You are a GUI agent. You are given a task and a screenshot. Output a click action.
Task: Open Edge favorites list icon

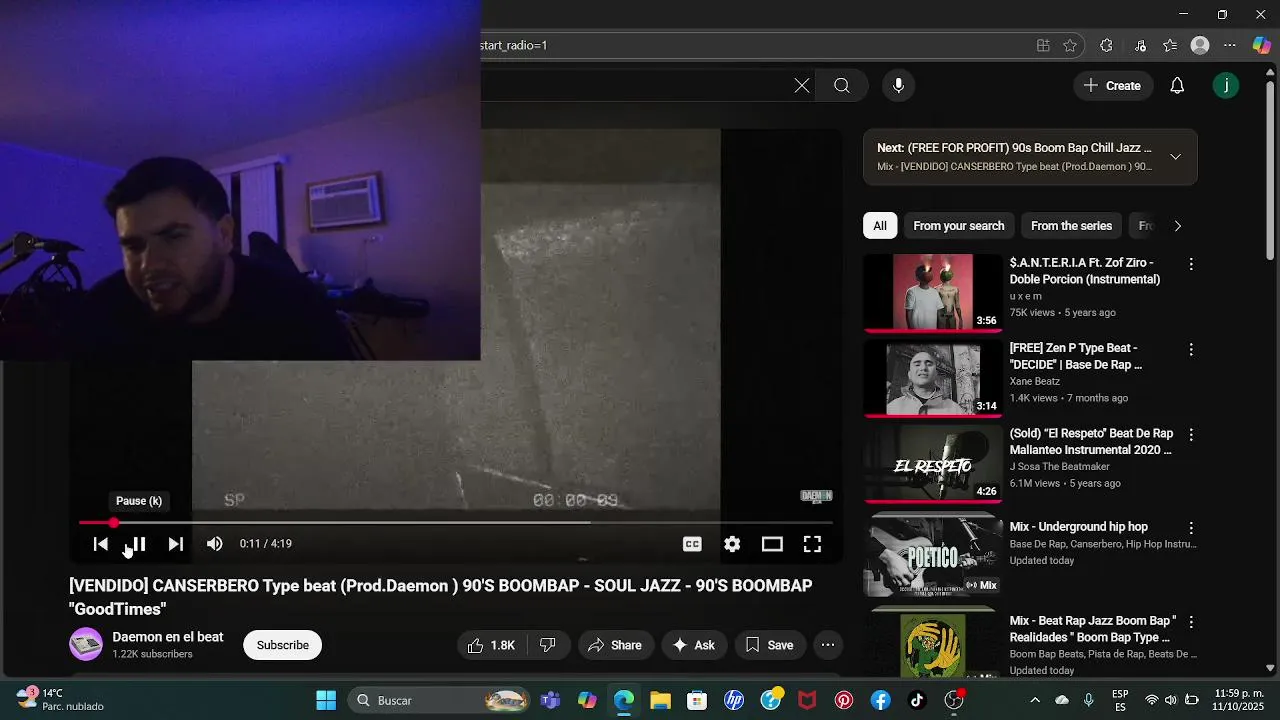click(1170, 45)
